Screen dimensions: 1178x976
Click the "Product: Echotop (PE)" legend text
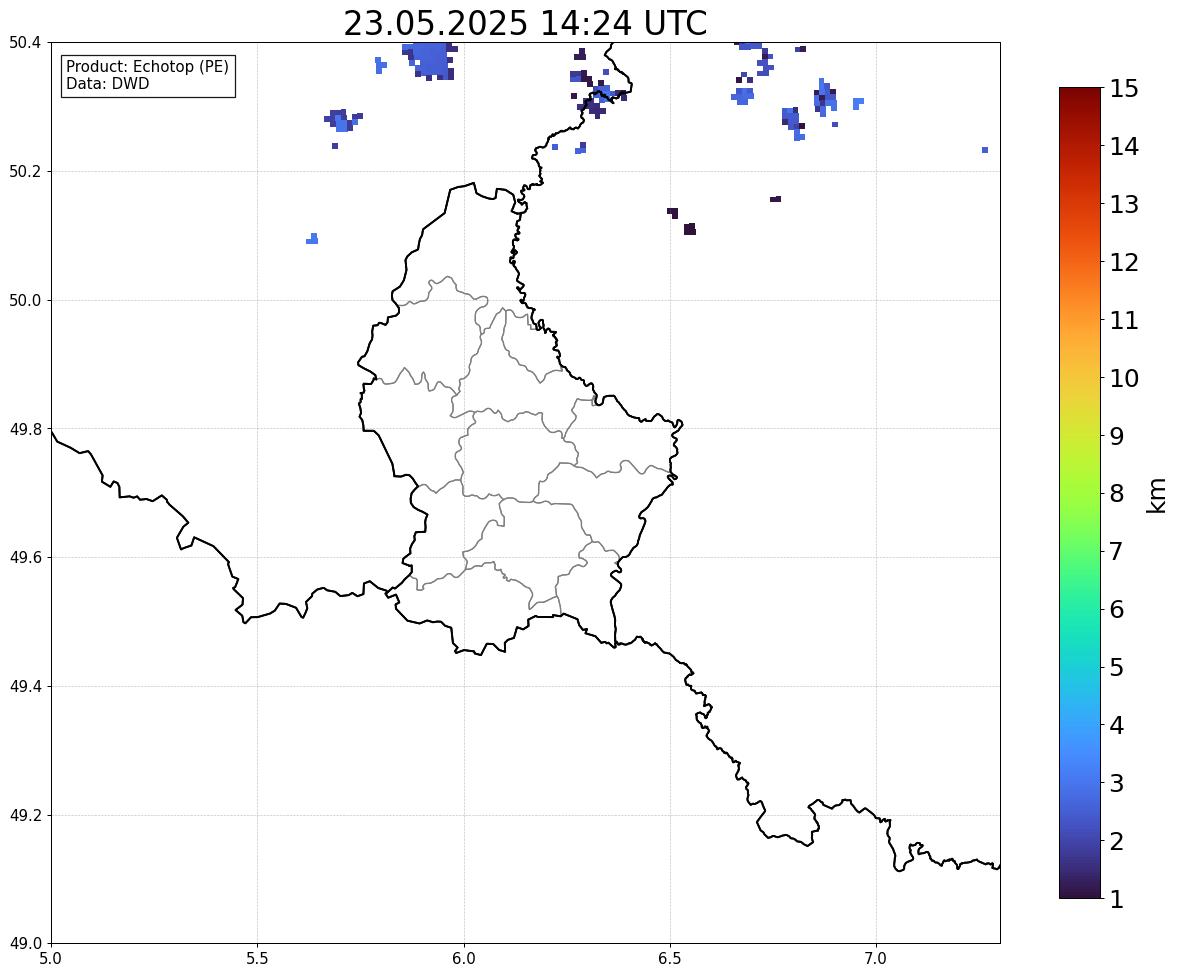[147, 66]
